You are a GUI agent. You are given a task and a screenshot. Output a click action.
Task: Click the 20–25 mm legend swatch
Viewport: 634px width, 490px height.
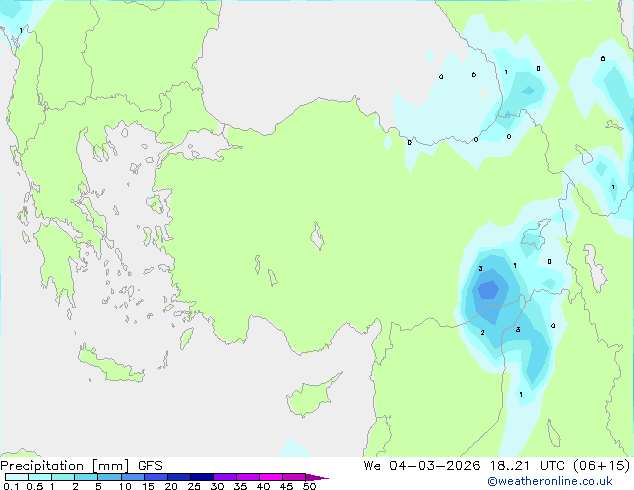tap(179, 477)
